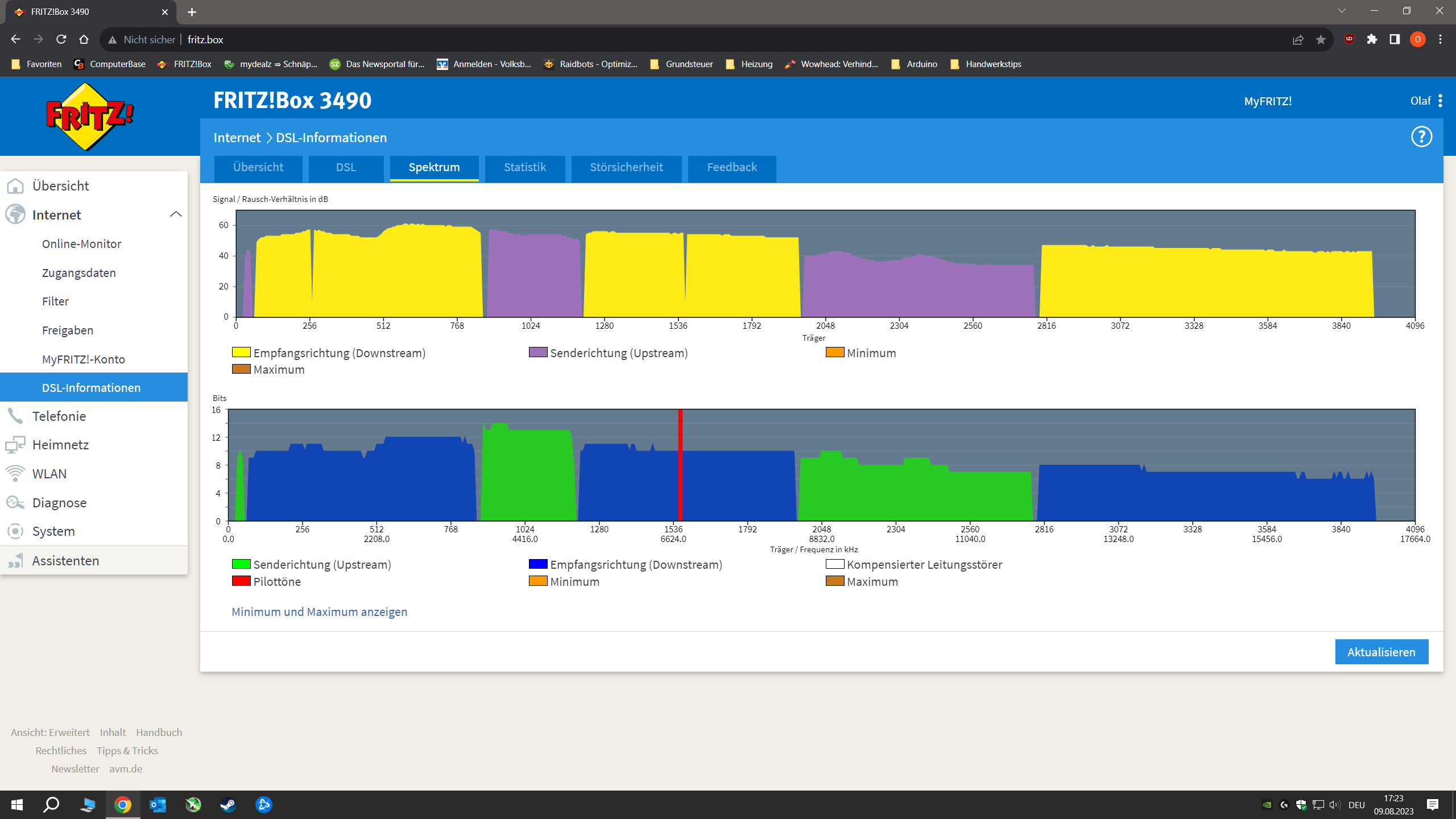
Task: Open the Olaf user menu dots
Action: 1440,101
